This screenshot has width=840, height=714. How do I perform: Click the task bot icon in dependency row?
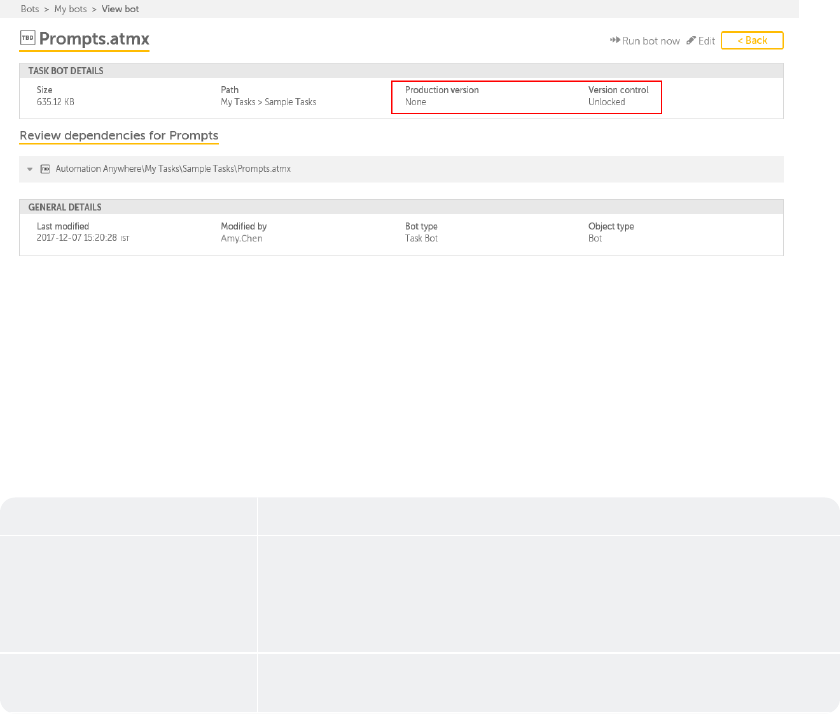(45, 169)
